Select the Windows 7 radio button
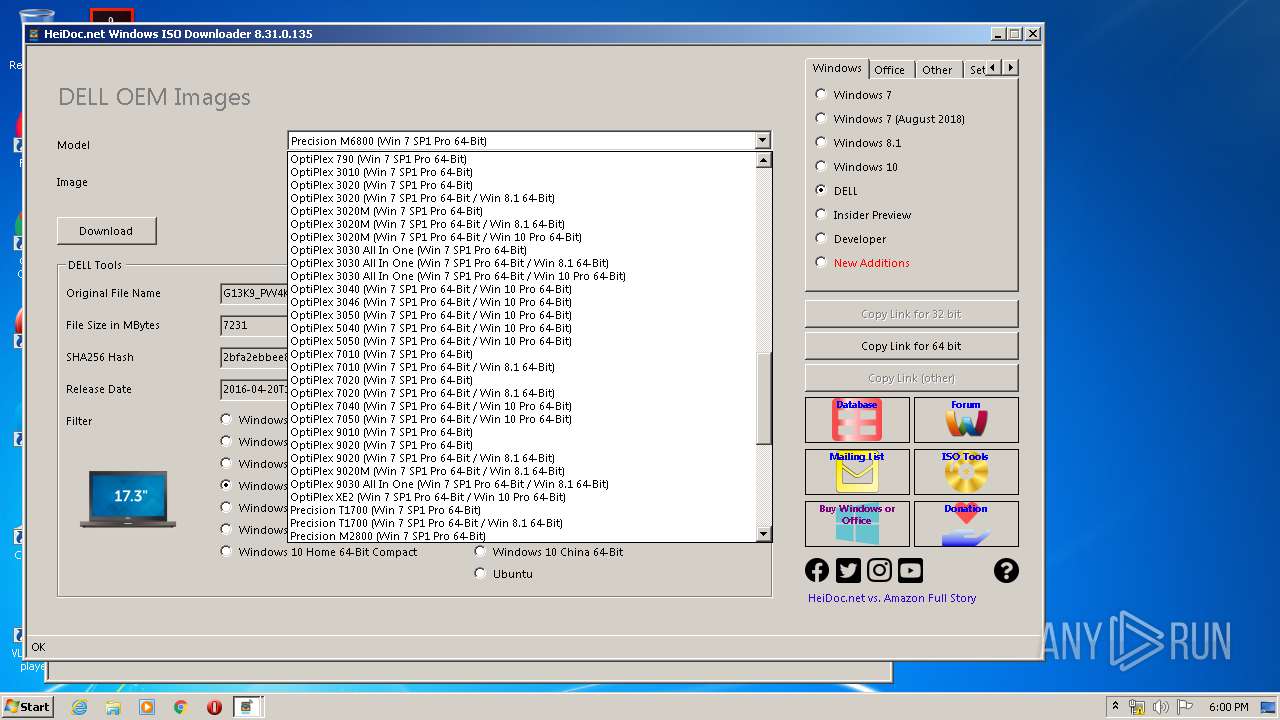The width and height of the screenshot is (1280, 720). [x=821, y=95]
